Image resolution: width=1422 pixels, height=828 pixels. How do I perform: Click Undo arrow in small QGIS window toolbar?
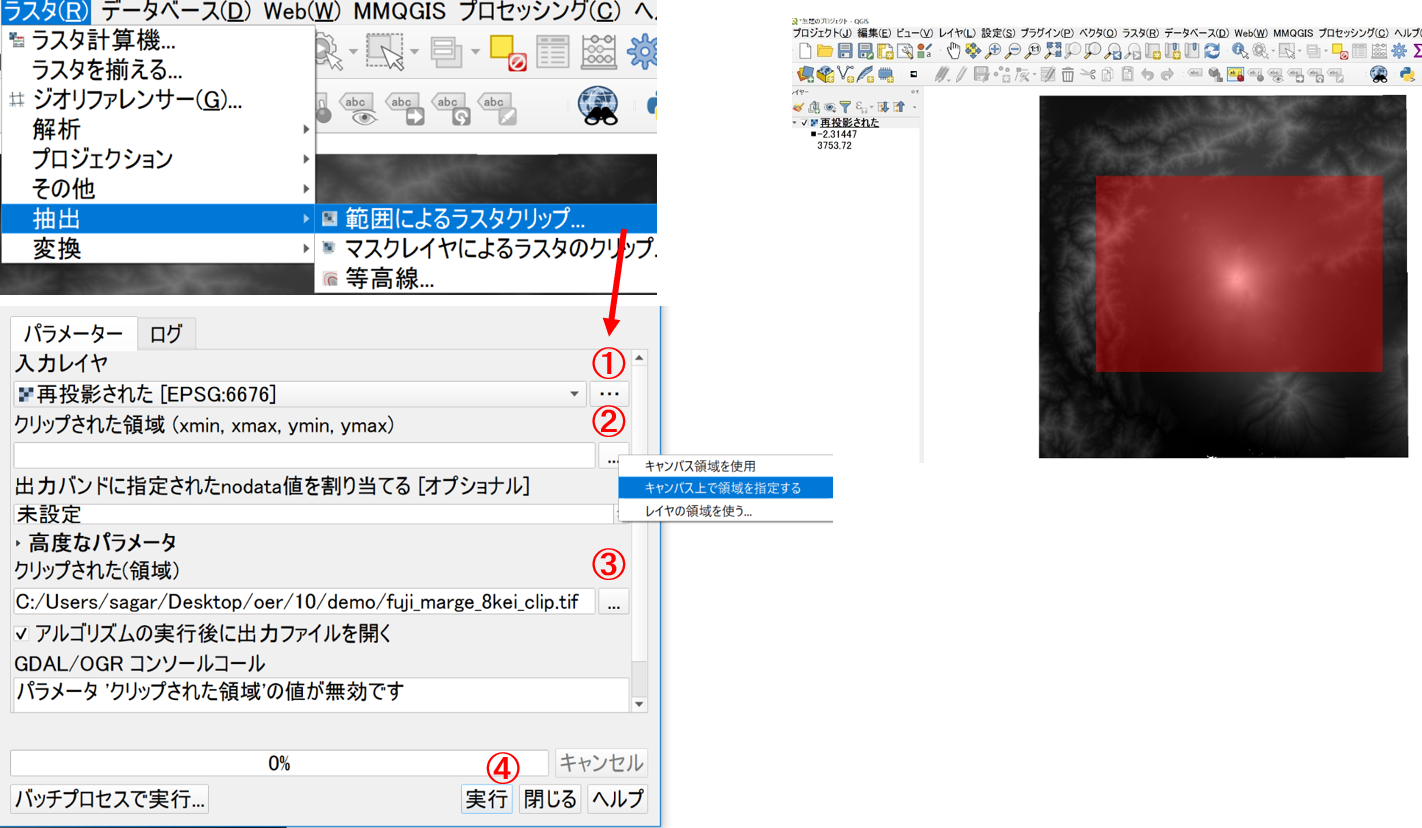1147,74
